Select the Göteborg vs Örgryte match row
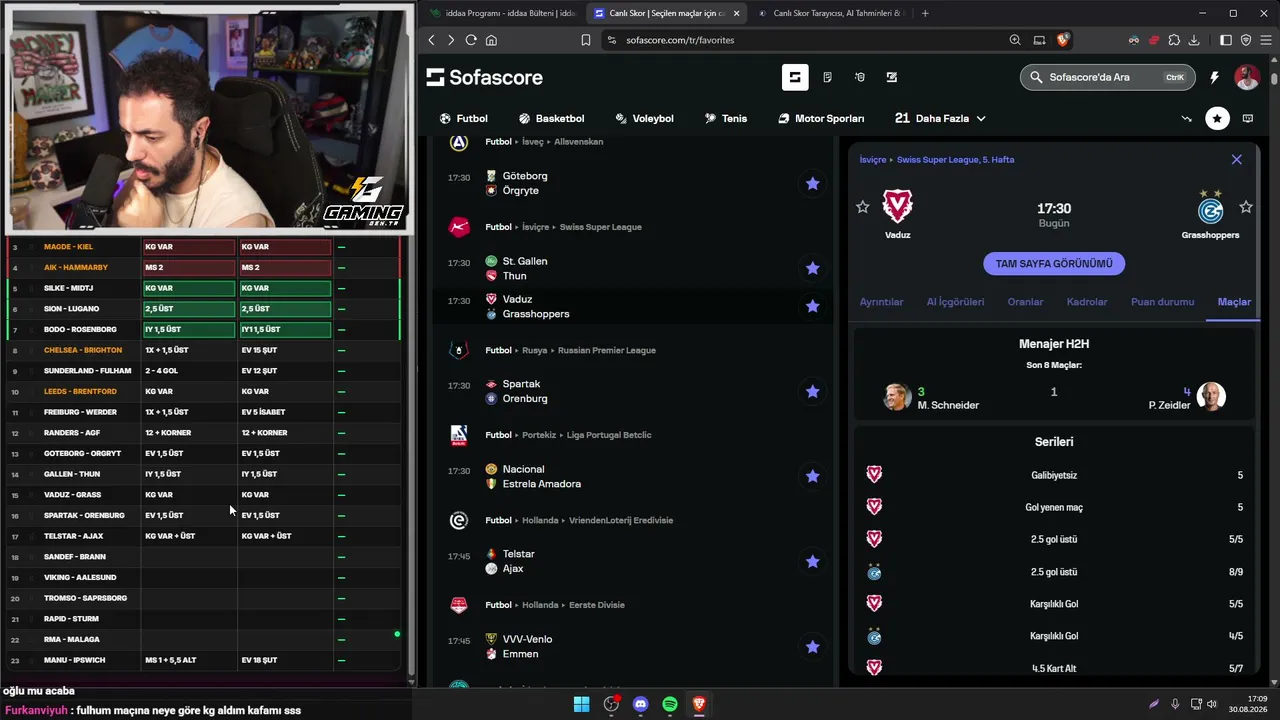The width and height of the screenshot is (1280, 720). [x=632, y=183]
